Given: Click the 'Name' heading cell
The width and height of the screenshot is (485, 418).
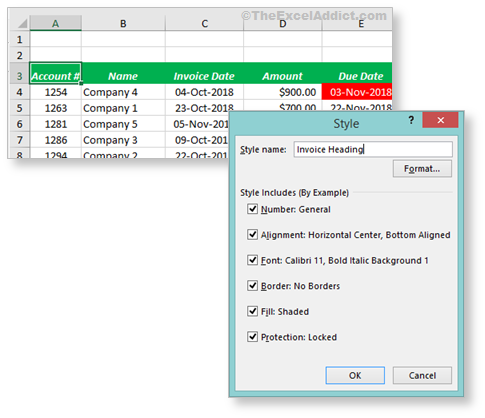Looking at the screenshot, I should tap(123, 74).
